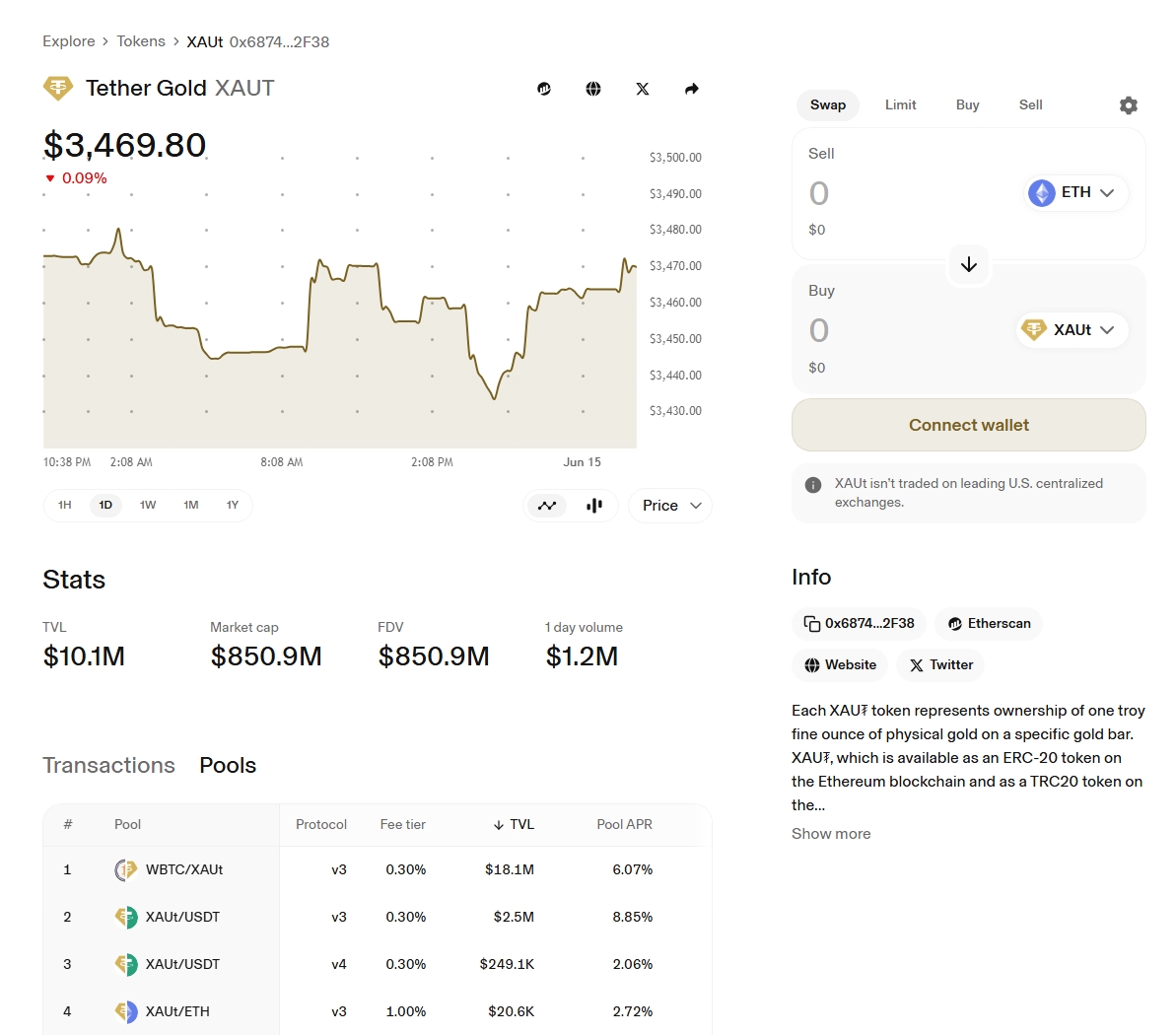The width and height of the screenshot is (1176, 1035).
Task: Sort by Pool APR column header
Action: coord(624,825)
